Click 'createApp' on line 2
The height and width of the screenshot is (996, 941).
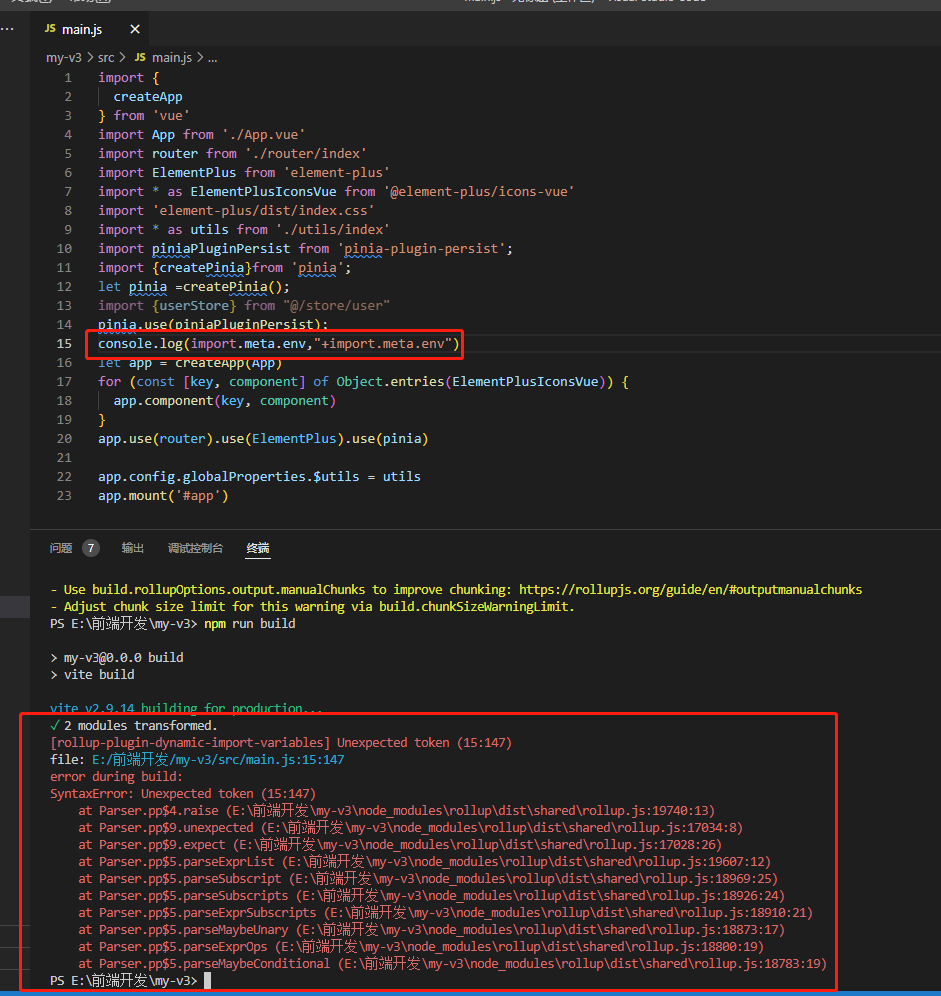click(x=148, y=97)
